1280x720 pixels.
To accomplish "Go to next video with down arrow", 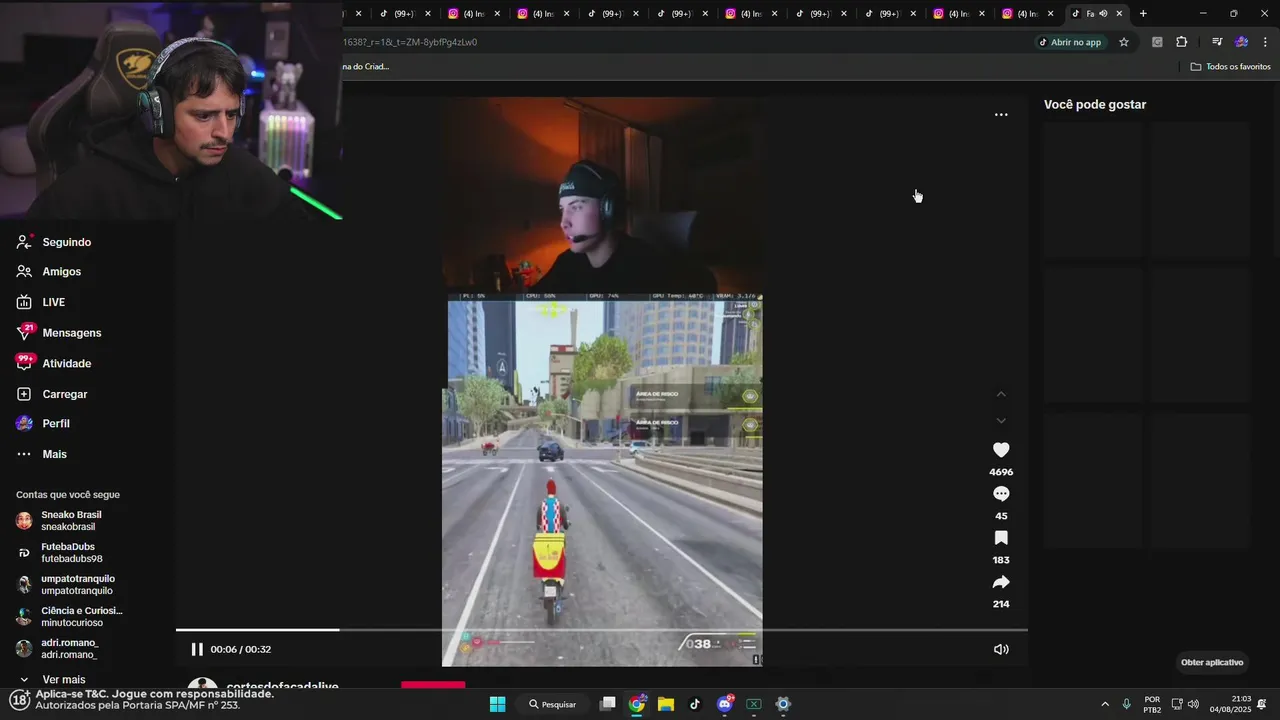I will point(1001,421).
